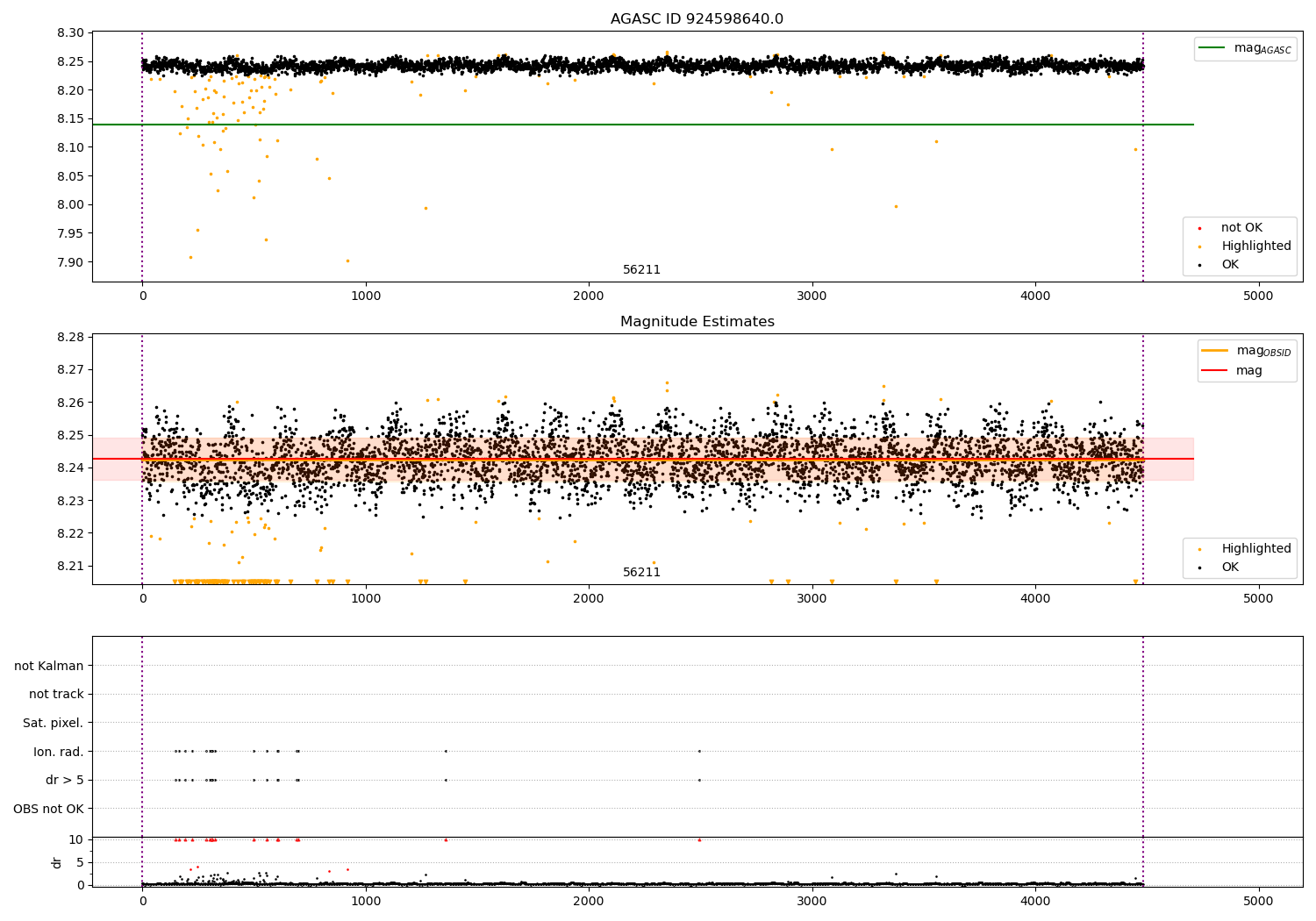
Task: Click the 'not track' axis label
Action: click(x=56, y=694)
